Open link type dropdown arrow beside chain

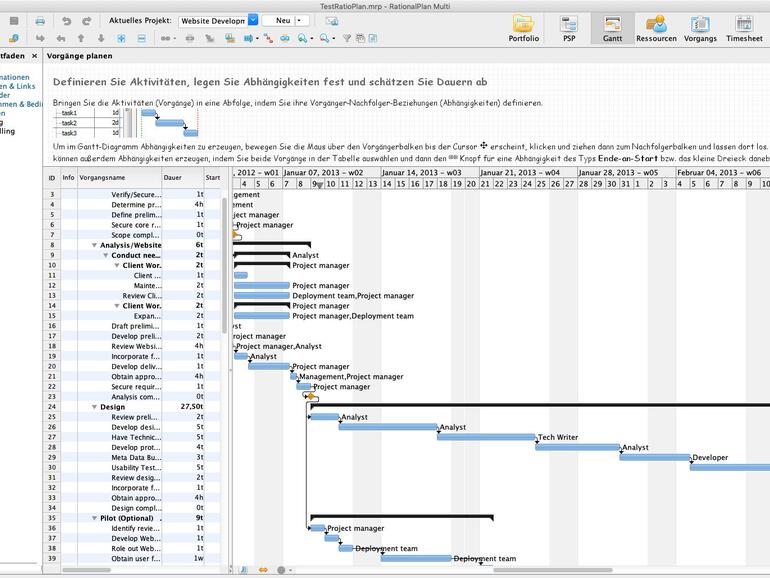[x=174, y=38]
